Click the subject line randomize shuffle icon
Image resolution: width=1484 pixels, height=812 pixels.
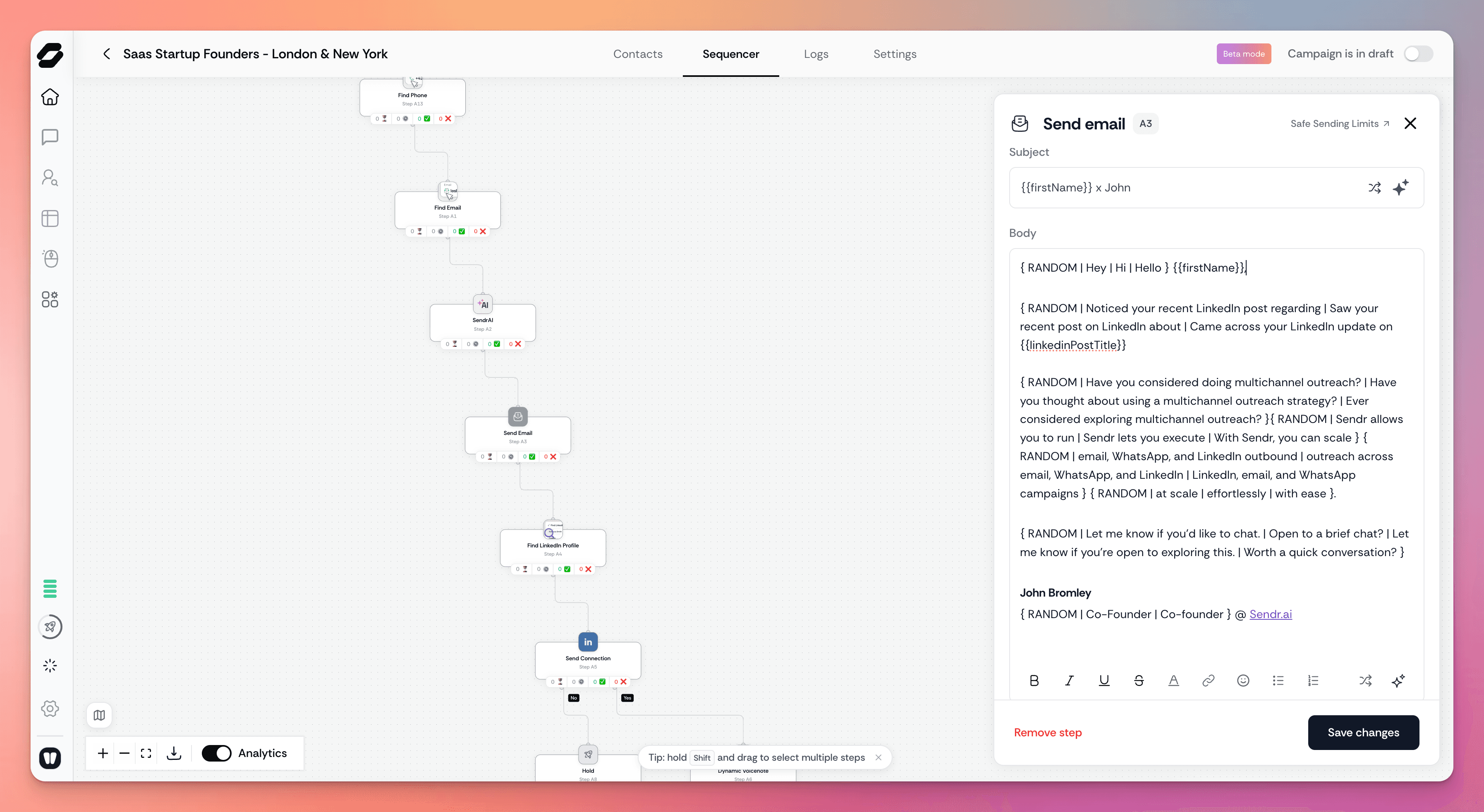pyautogui.click(x=1374, y=188)
